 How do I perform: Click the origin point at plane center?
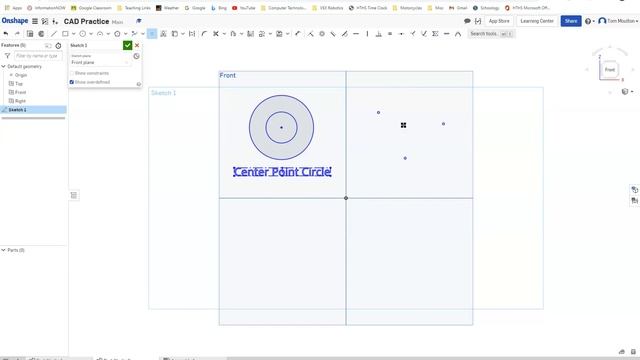[346, 198]
